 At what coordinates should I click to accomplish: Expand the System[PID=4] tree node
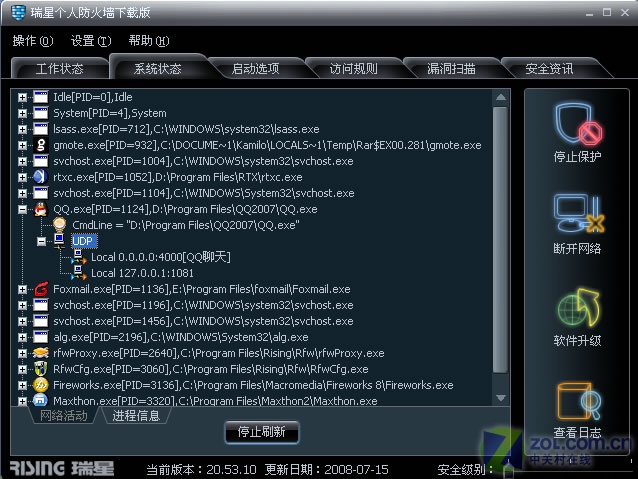coord(22,113)
